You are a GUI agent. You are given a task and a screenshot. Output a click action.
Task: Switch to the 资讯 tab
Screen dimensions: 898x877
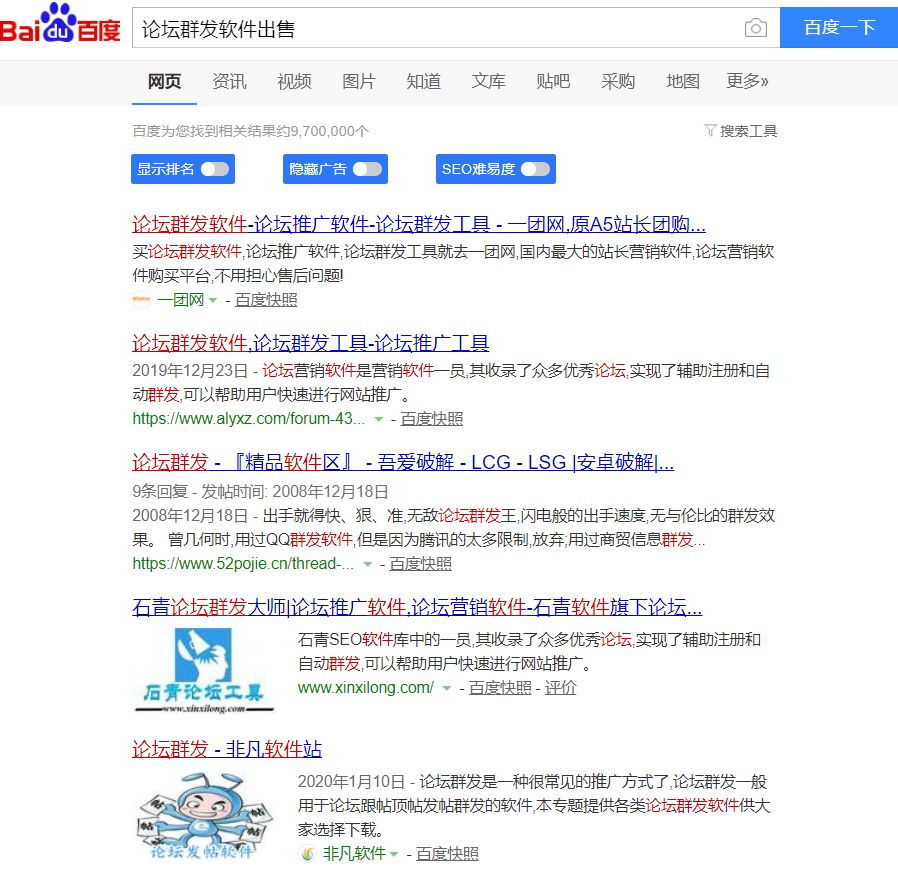coord(229,81)
